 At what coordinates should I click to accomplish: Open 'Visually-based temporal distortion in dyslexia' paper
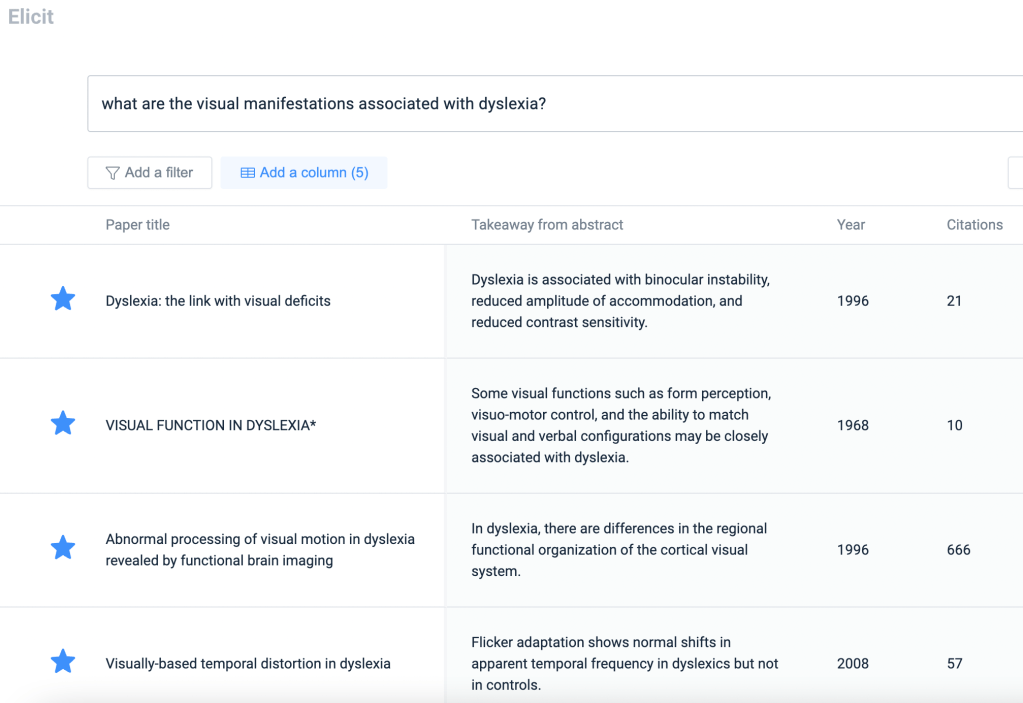click(x=248, y=664)
